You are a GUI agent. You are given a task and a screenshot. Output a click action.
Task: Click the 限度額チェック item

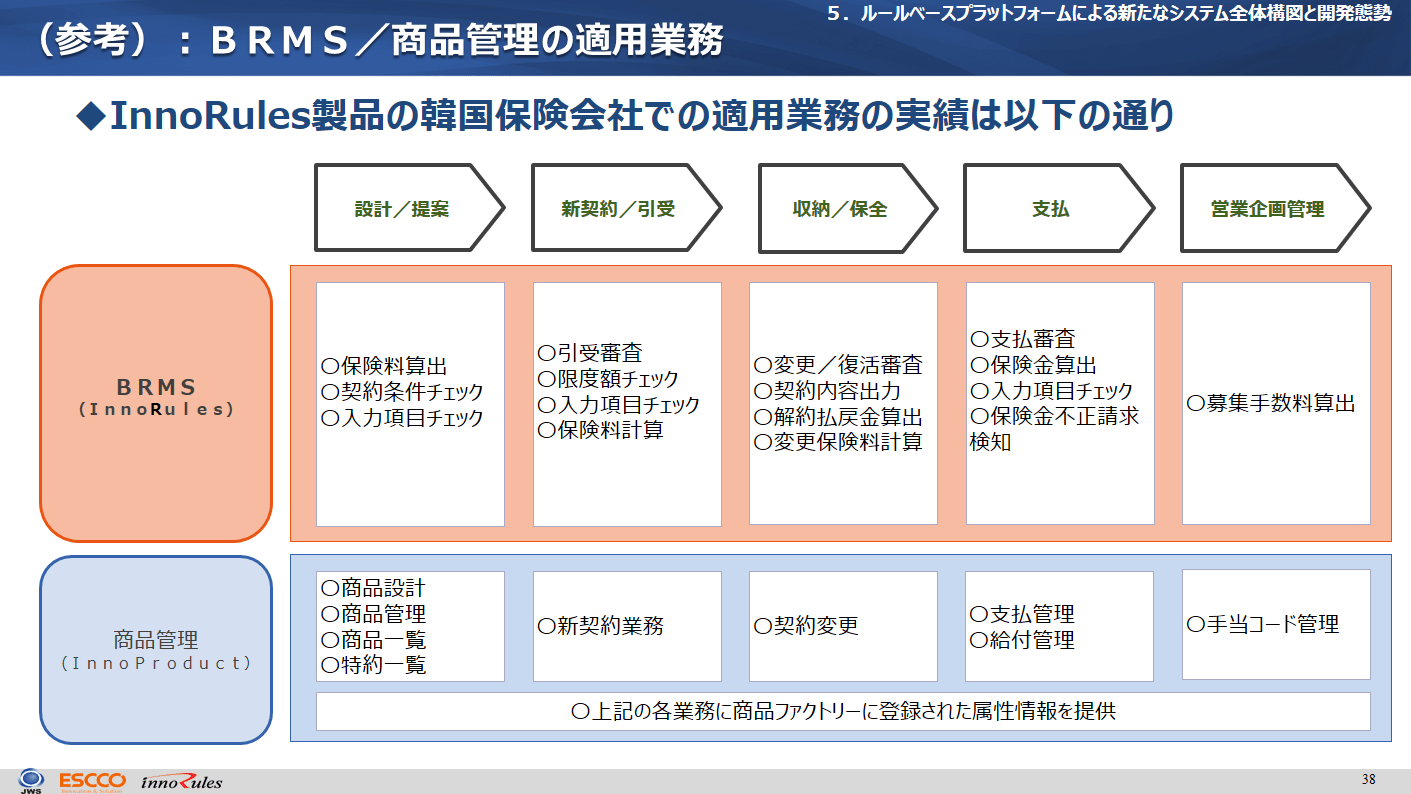tap(608, 379)
